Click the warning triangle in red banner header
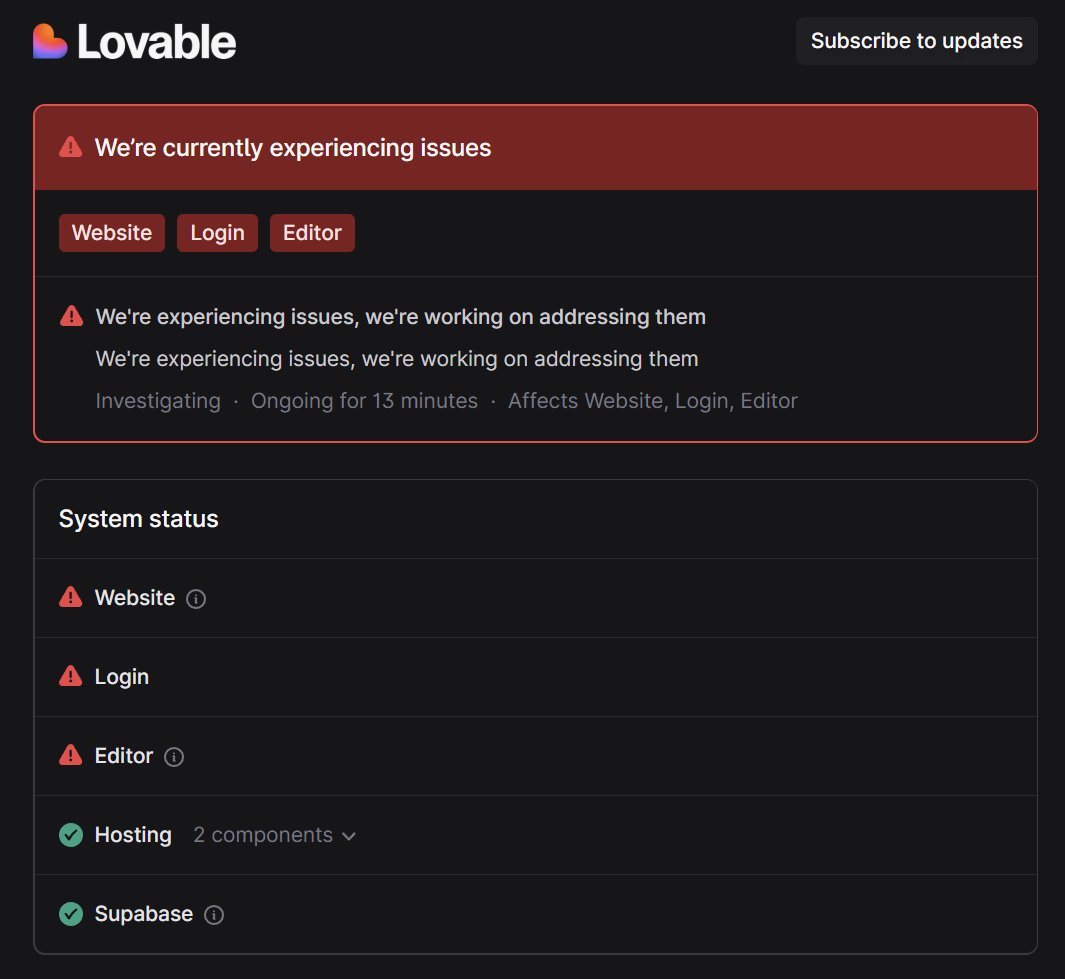Viewport: 1065px width, 979px height. (71, 147)
